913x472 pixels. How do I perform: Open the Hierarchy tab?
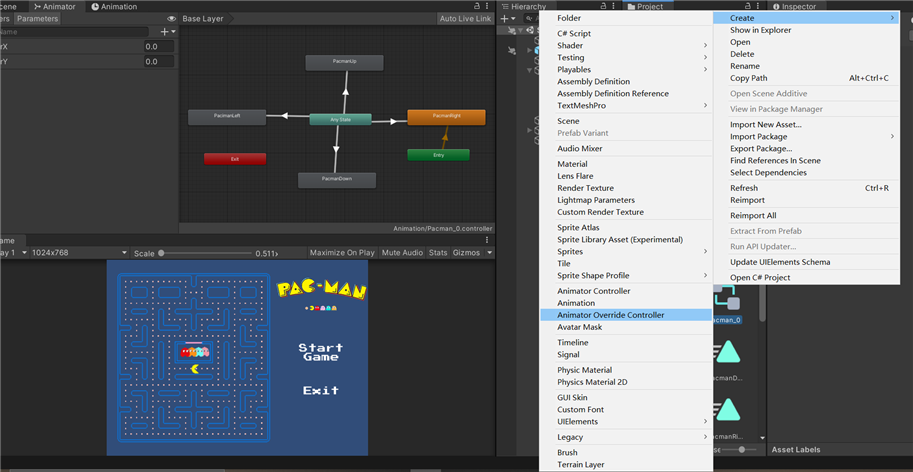[523, 6]
